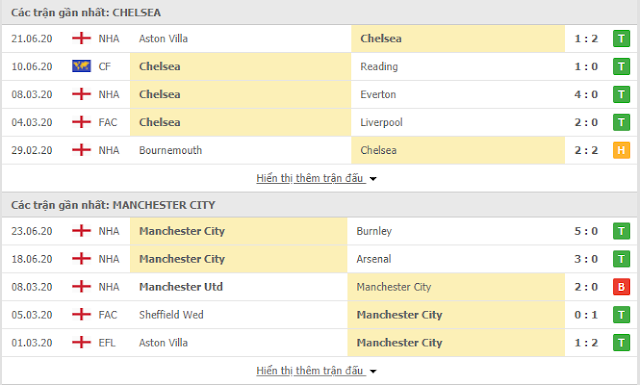
Task: Click the Arsenal team name in the 18.06.20 row
Action: pyautogui.click(x=373, y=259)
